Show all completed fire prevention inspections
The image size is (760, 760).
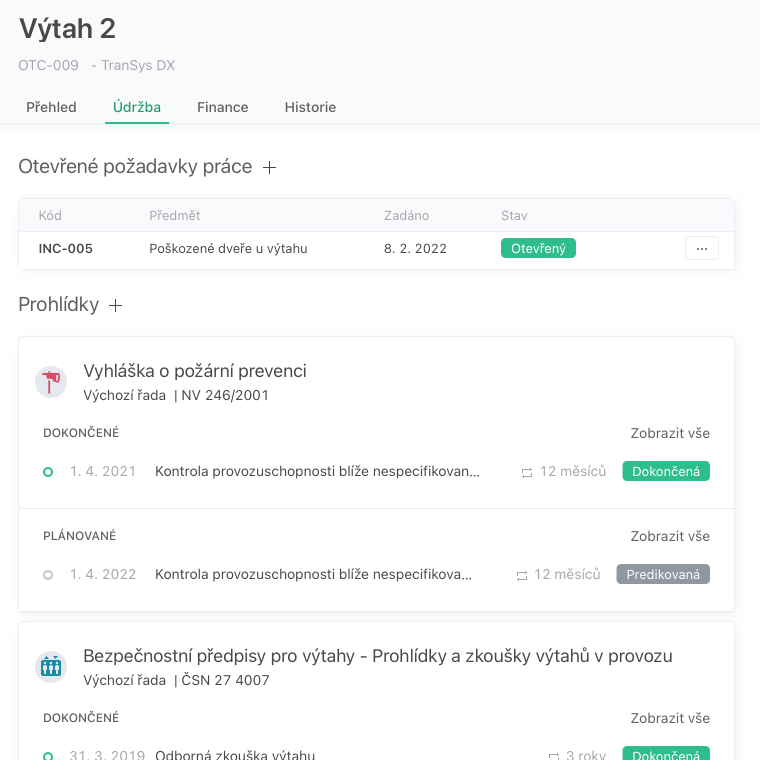[670, 433]
